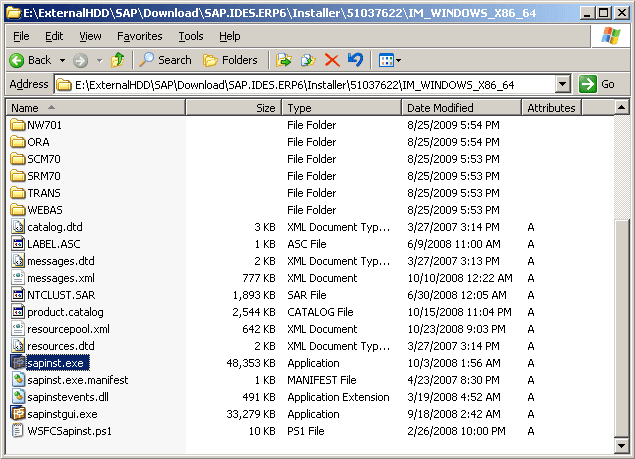Click the sapinstgui.exe application icon
The image size is (635, 459).
tap(17, 414)
